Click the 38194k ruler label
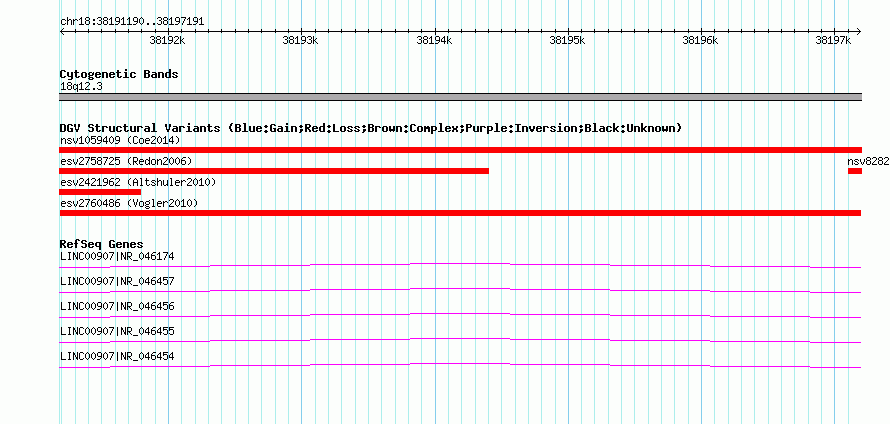The width and height of the screenshot is (890, 424). pos(434,40)
